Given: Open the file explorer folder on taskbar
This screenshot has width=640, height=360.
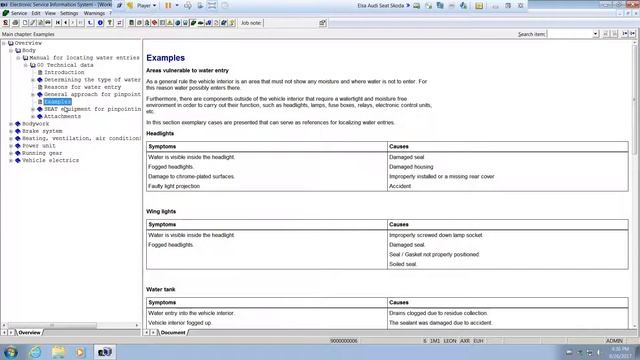Looking at the screenshot, I should pos(58,352).
